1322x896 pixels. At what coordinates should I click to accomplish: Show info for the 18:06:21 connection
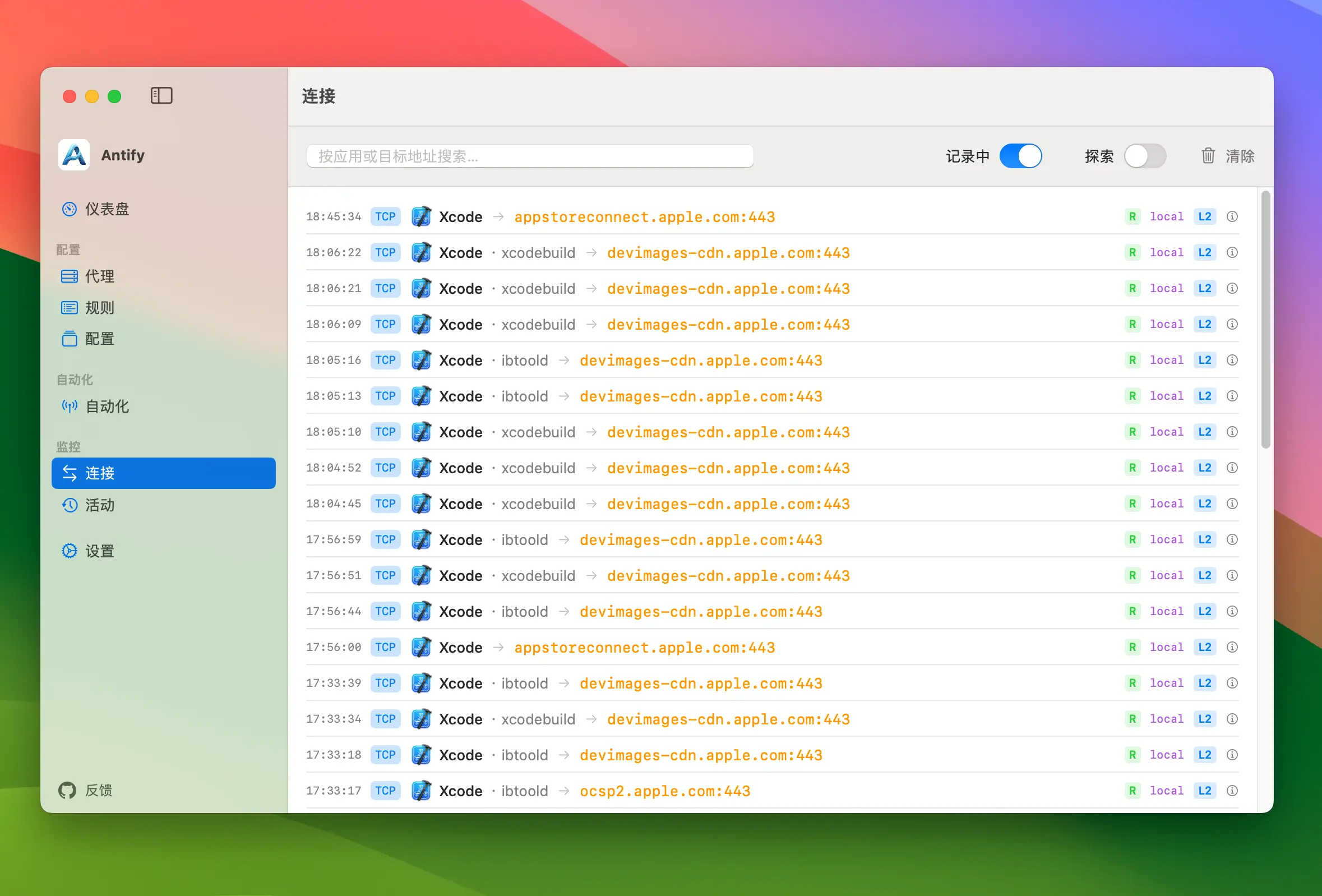pos(1232,288)
